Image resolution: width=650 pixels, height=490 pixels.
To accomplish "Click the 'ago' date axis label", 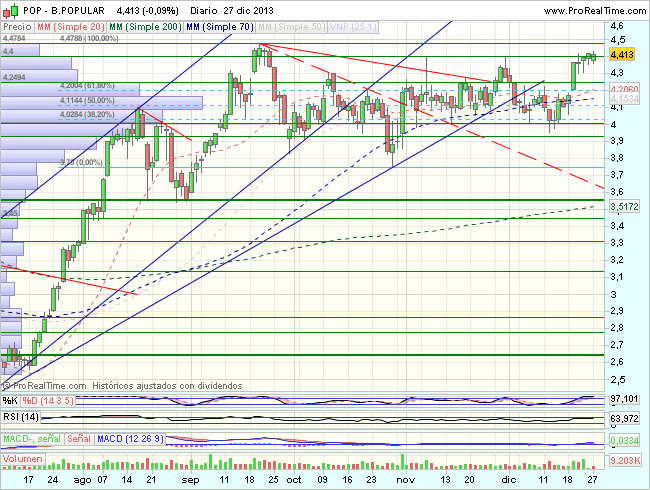I will [82, 480].
